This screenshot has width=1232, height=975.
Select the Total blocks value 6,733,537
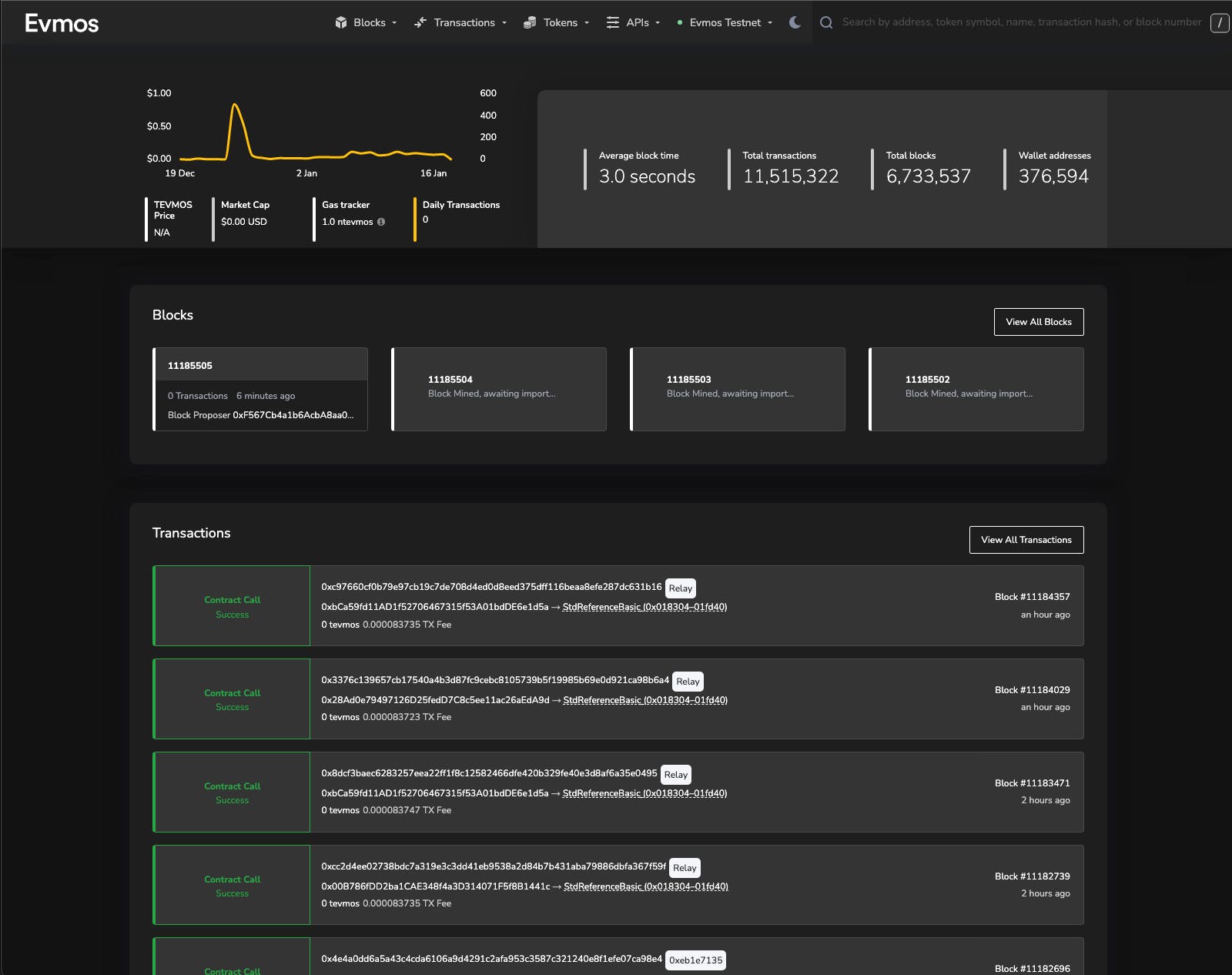click(929, 176)
